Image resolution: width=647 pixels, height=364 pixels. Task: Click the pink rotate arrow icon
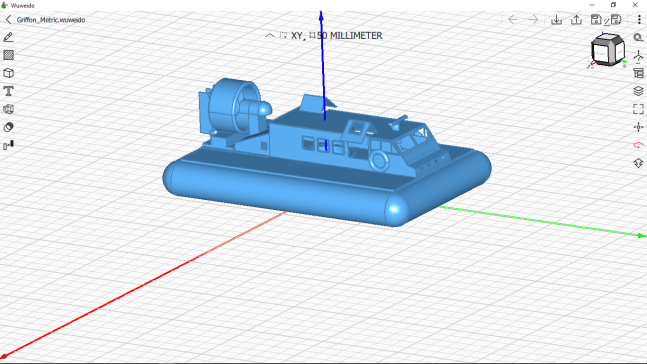638,145
